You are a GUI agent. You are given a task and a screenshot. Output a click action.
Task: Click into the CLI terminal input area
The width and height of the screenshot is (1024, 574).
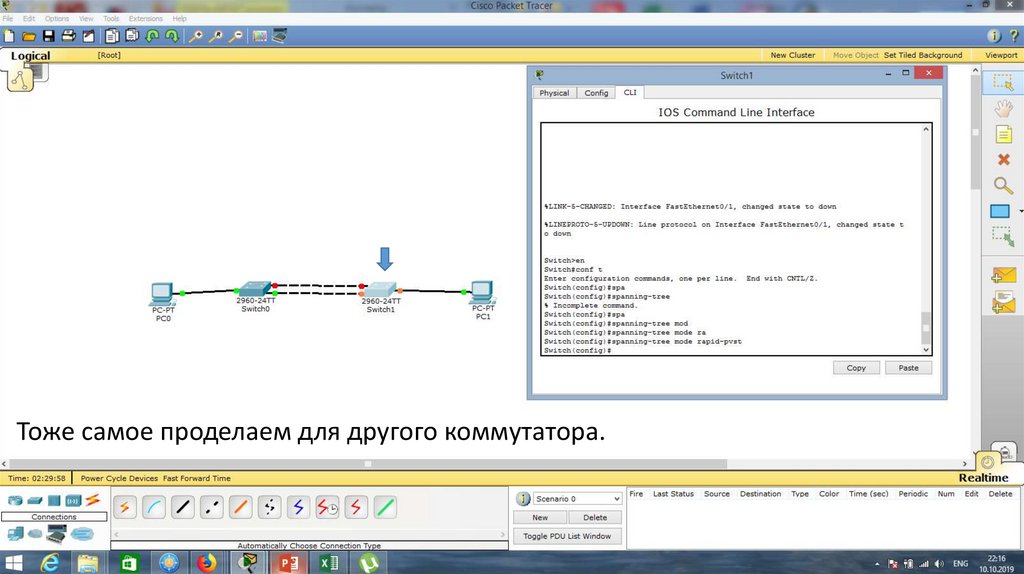tap(731, 239)
